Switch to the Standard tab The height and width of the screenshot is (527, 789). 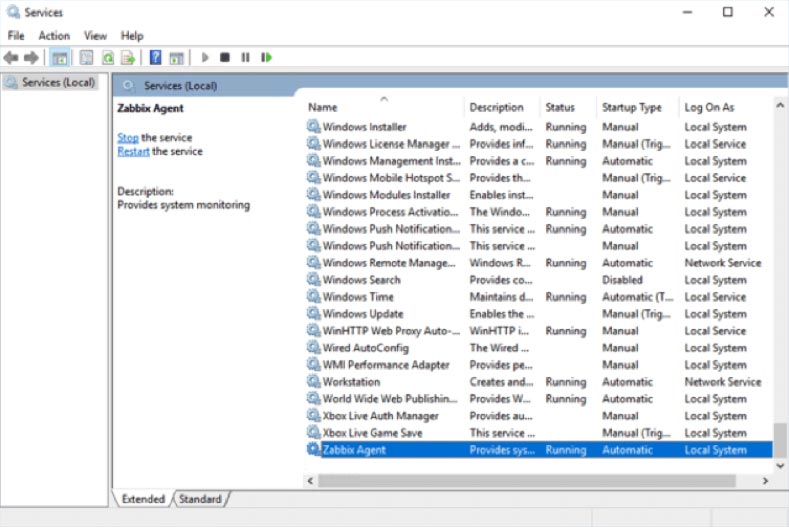pos(200,499)
